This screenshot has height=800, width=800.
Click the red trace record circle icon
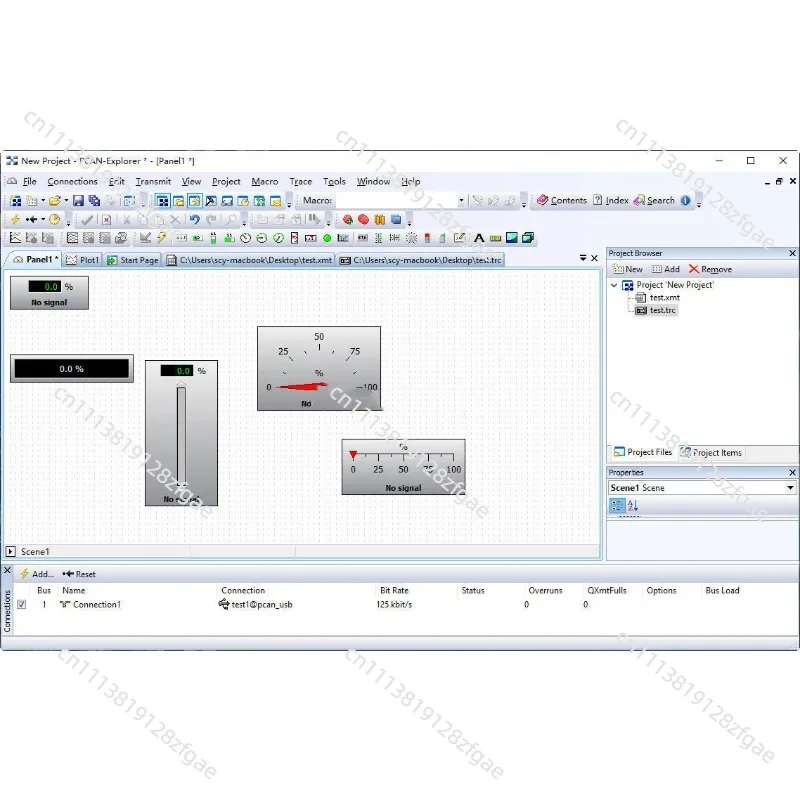[363, 219]
